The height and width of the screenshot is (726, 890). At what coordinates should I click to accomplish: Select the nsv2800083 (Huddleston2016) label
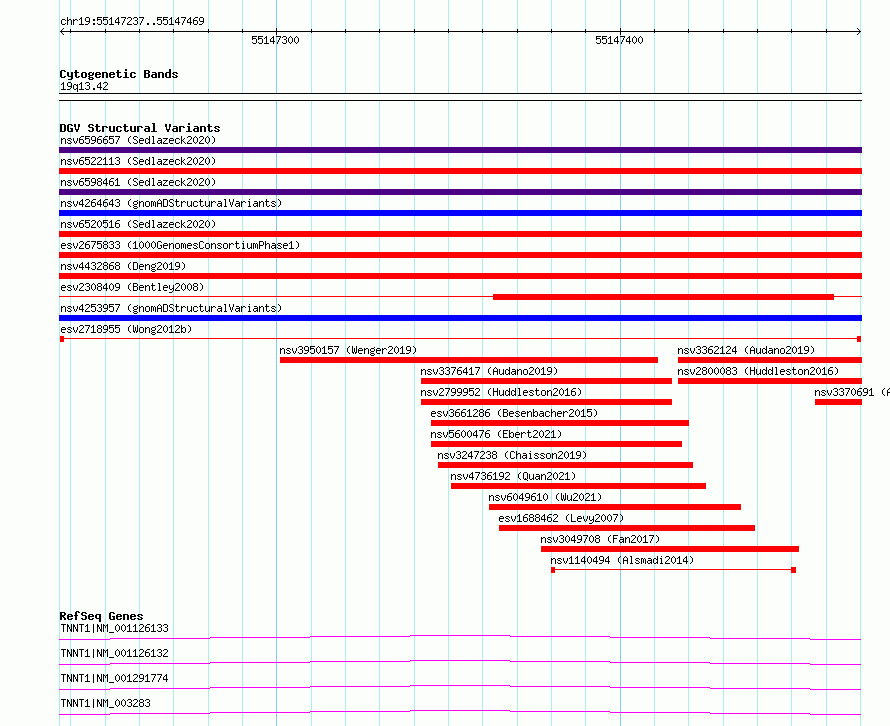(758, 371)
